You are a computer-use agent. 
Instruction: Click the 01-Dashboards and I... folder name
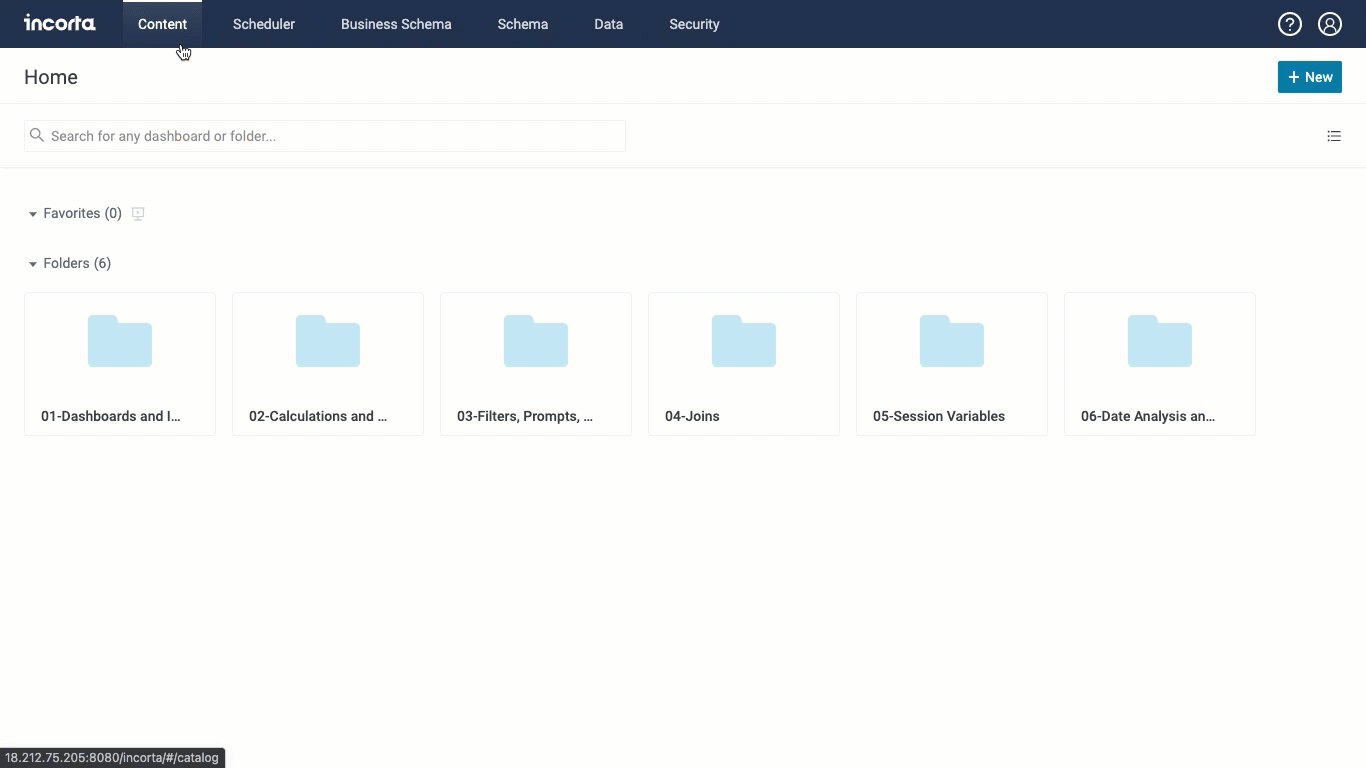[111, 416]
